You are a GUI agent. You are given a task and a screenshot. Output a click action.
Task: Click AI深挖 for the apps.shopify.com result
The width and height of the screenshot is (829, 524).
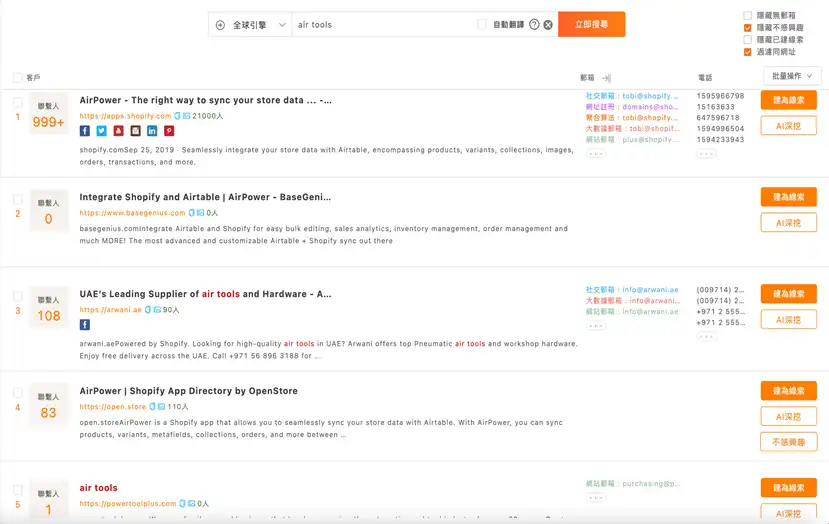pos(788,126)
